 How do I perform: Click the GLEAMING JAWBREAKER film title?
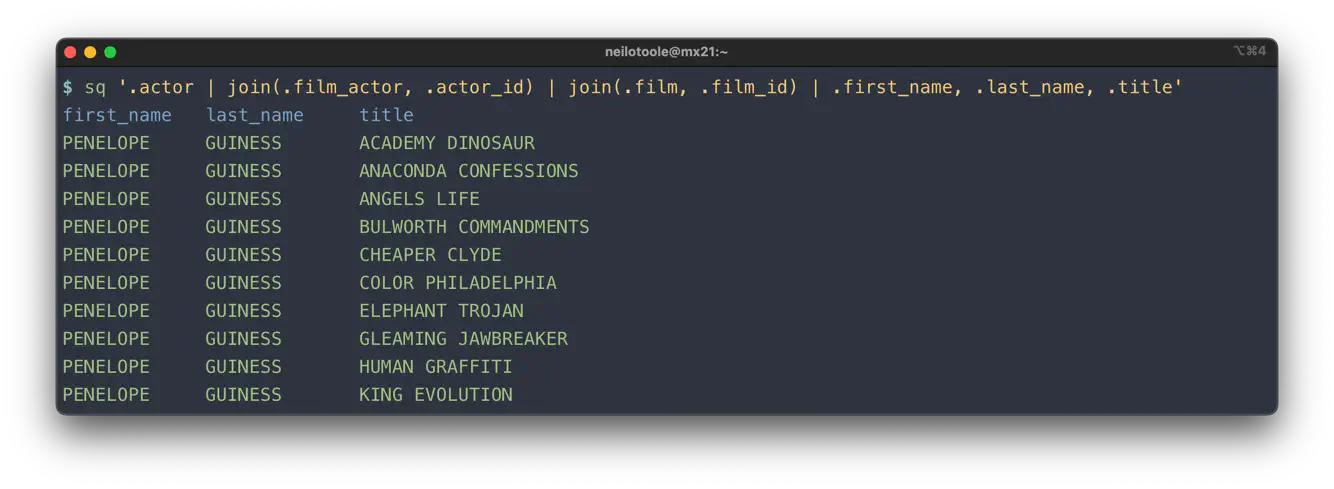[463, 339]
